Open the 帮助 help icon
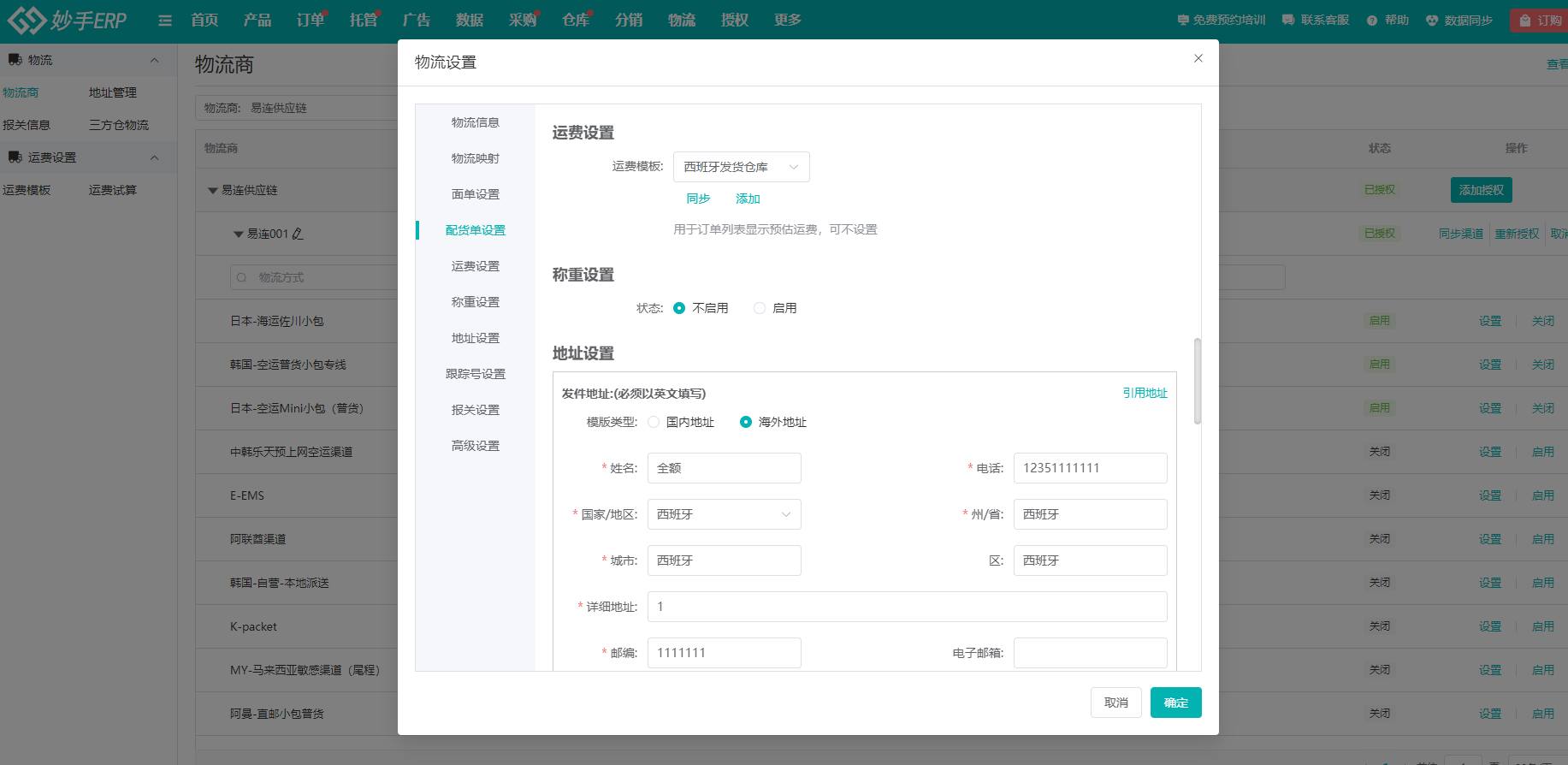The image size is (1568, 765). [1372, 20]
